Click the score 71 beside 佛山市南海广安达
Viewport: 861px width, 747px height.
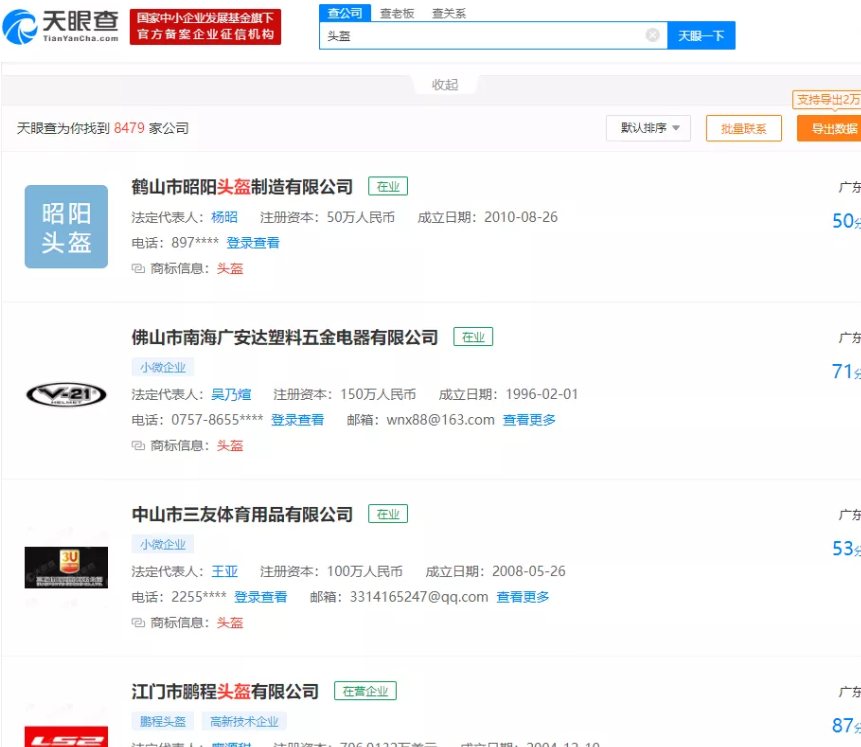[x=846, y=371]
